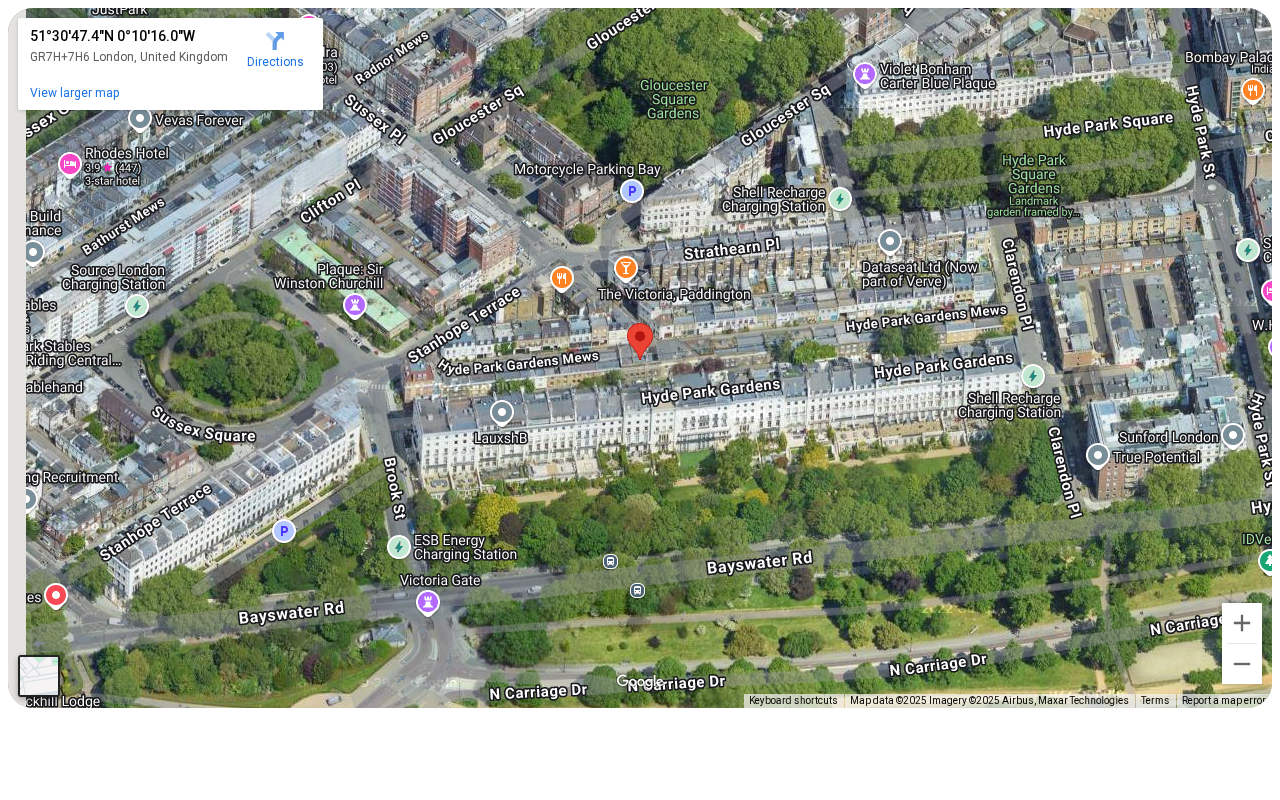Click the Map data ©2025 attribution text

click(x=989, y=701)
